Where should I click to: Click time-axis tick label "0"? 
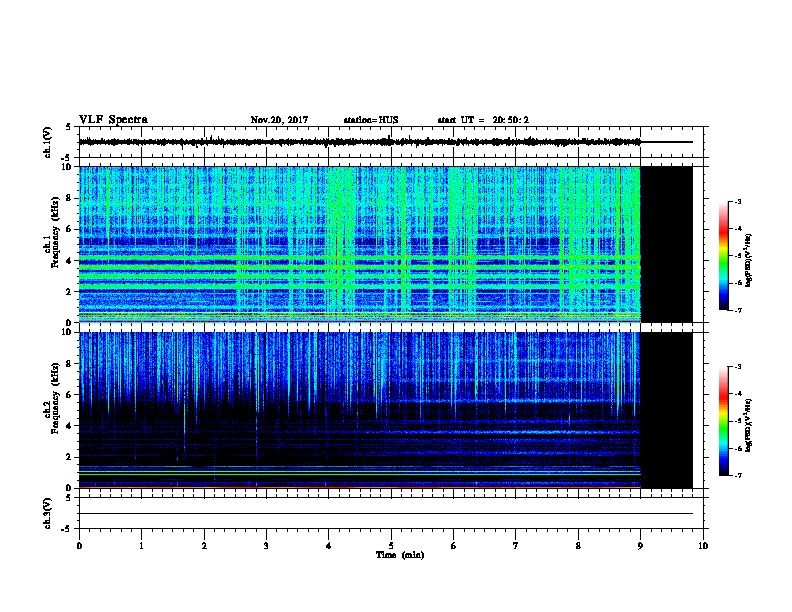point(79,545)
